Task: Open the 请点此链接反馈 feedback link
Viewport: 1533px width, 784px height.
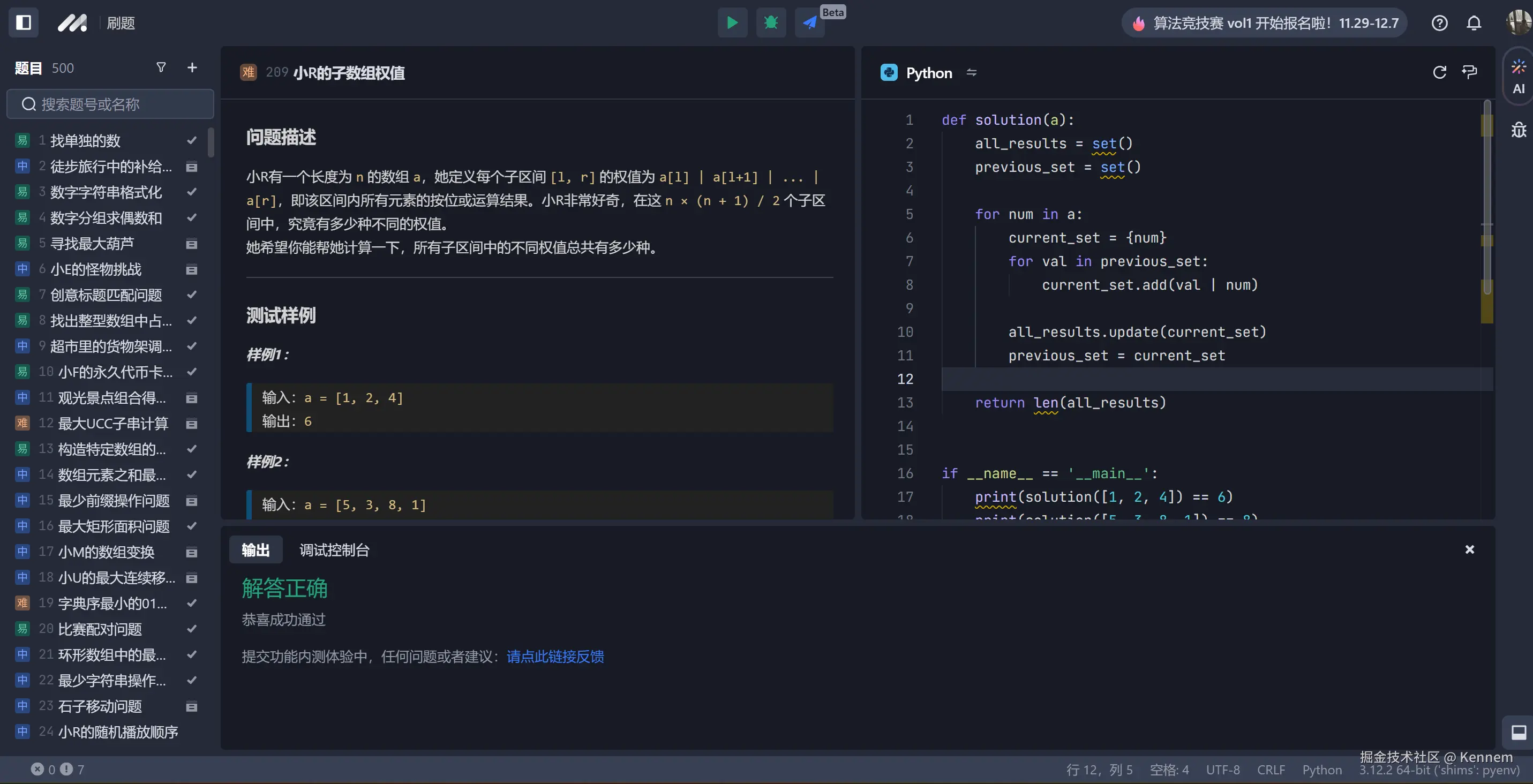Action: tap(554, 657)
